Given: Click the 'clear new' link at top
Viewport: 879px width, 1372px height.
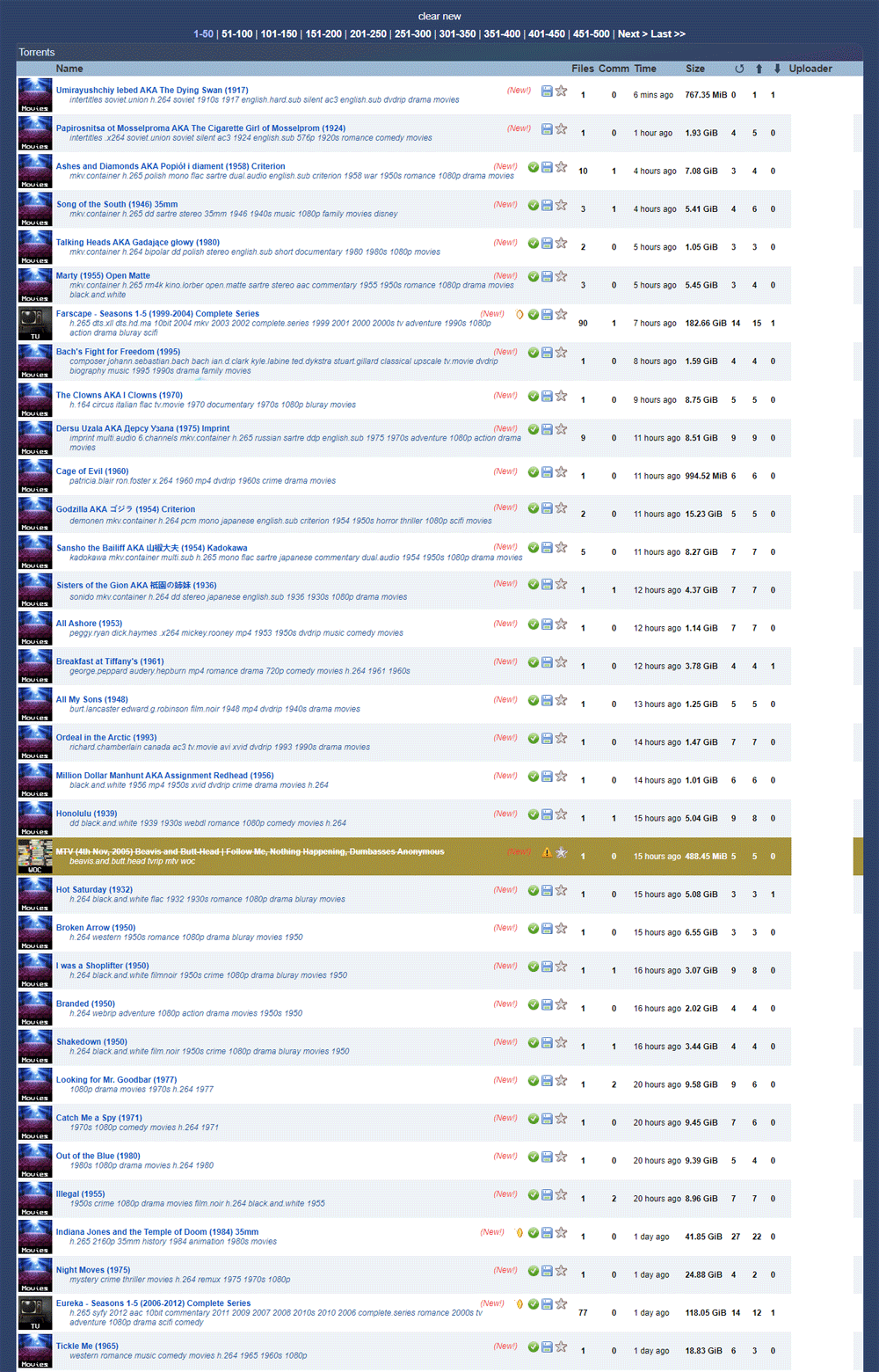Looking at the screenshot, I should coord(439,17).
